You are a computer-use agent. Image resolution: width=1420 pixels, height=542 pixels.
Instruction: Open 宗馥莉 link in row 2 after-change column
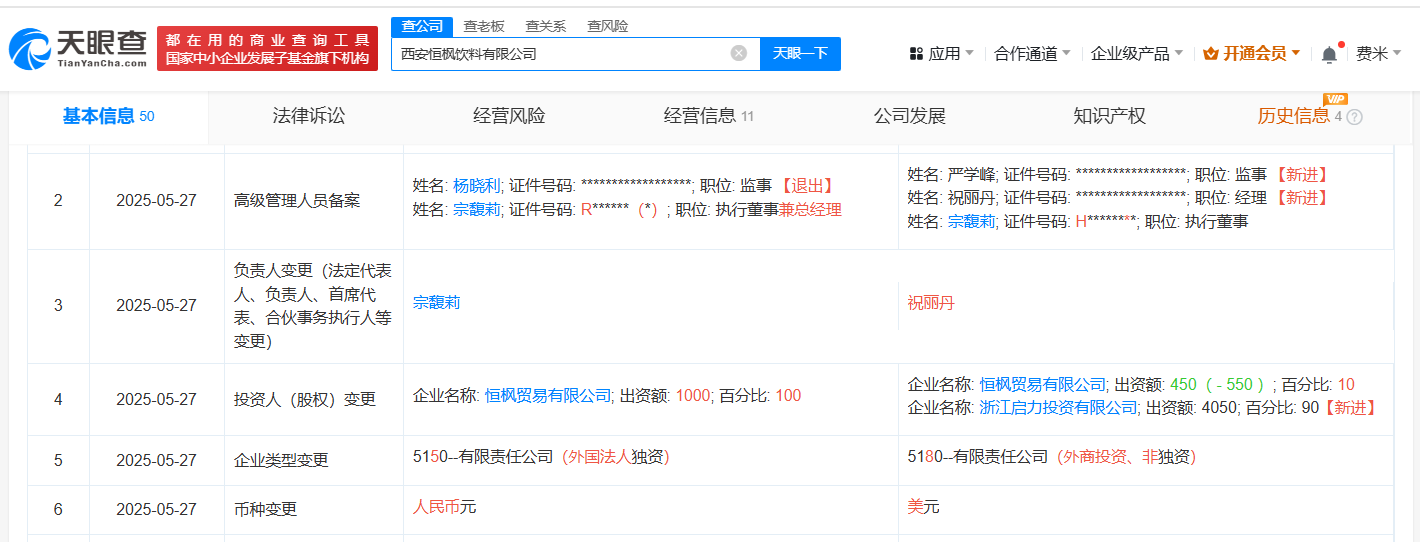coord(971,222)
